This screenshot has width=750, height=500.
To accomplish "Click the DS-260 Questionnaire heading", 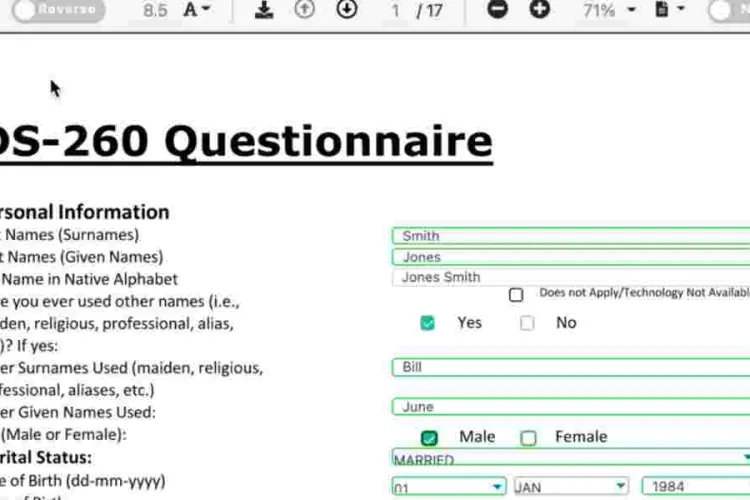I will coord(246,142).
